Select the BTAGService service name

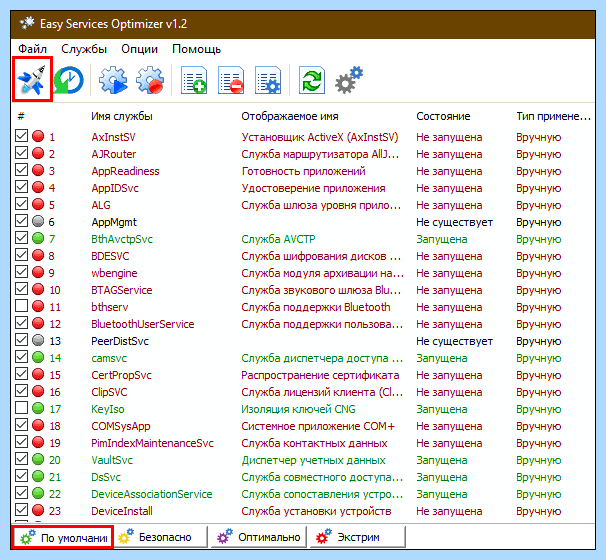122,290
